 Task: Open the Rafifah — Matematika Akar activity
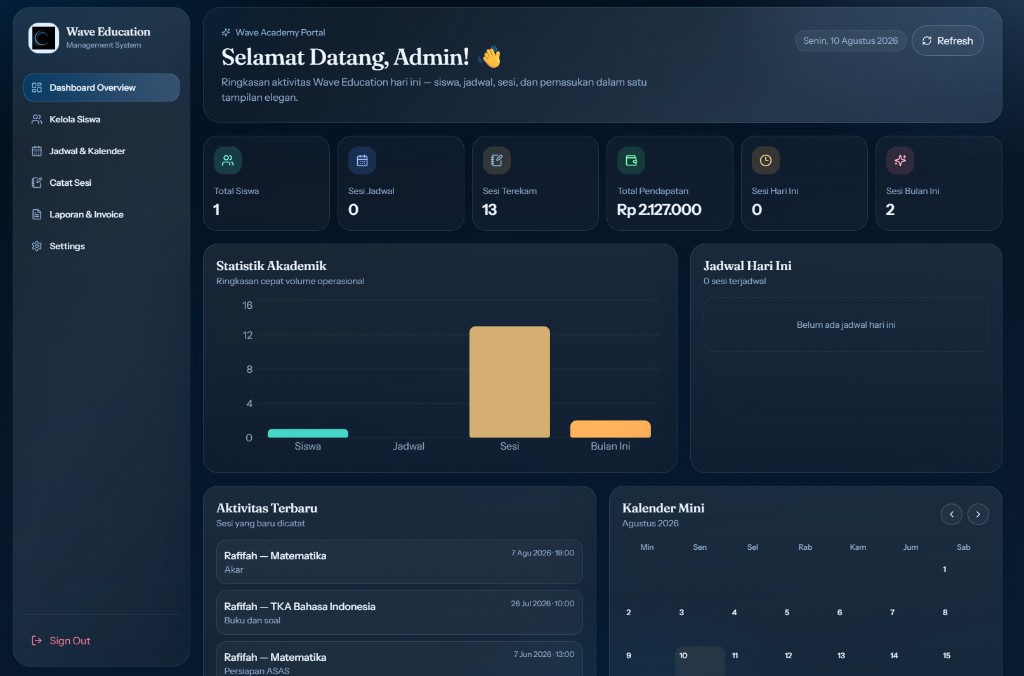(399, 562)
